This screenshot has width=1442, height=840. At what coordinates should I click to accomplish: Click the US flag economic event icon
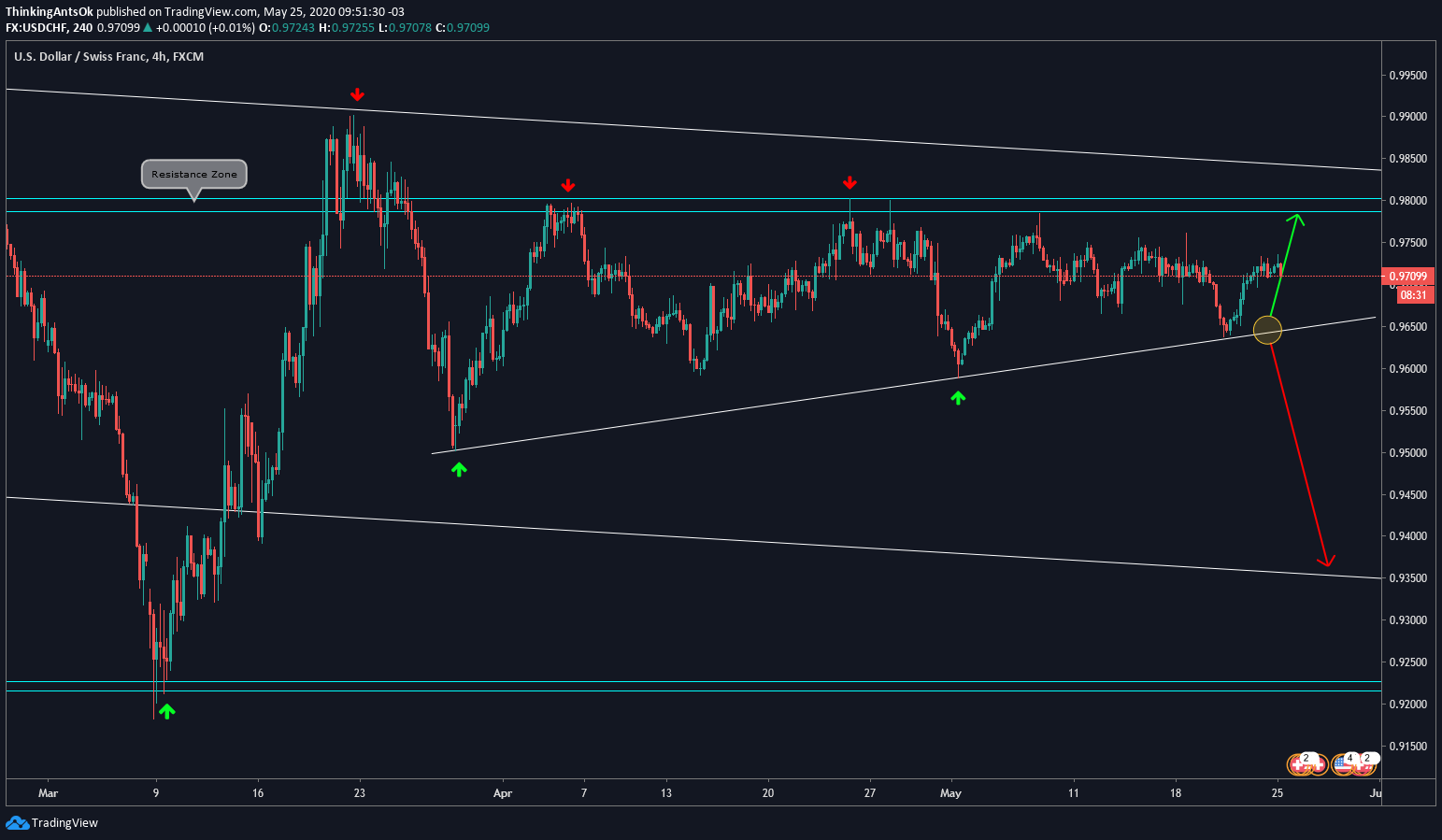pyautogui.click(x=1344, y=763)
